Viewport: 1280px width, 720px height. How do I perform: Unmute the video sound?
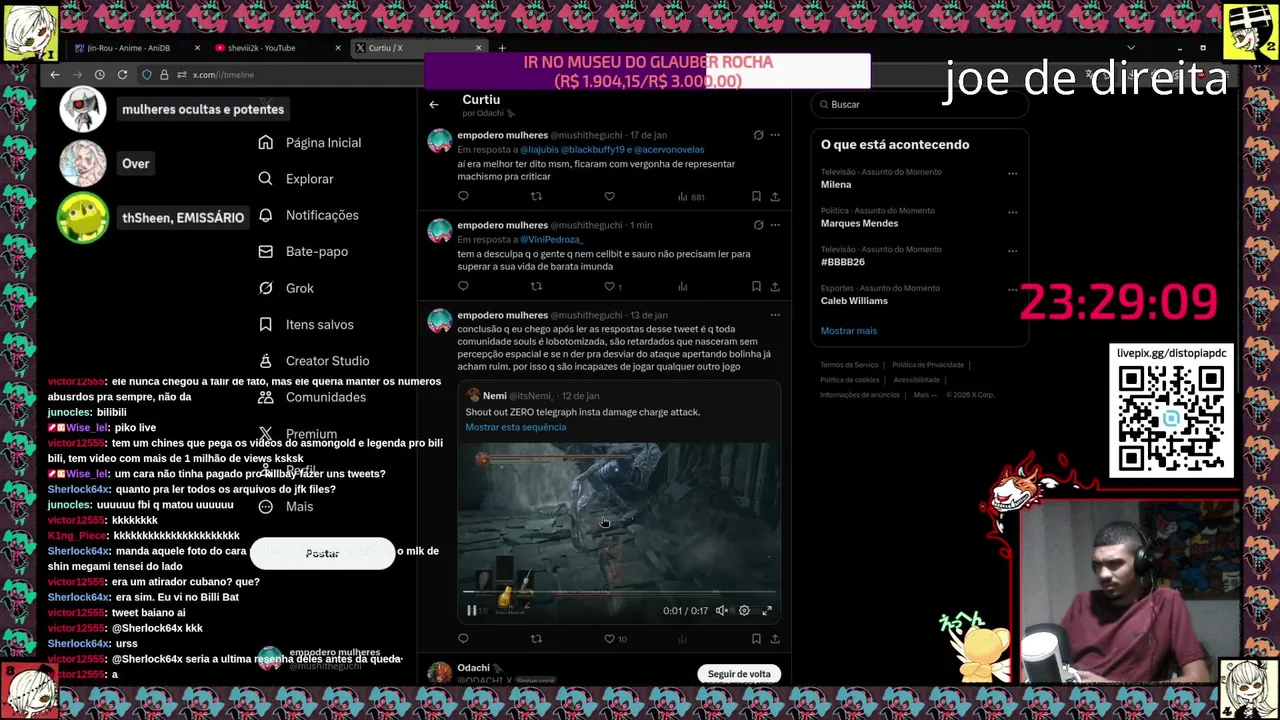click(x=721, y=611)
